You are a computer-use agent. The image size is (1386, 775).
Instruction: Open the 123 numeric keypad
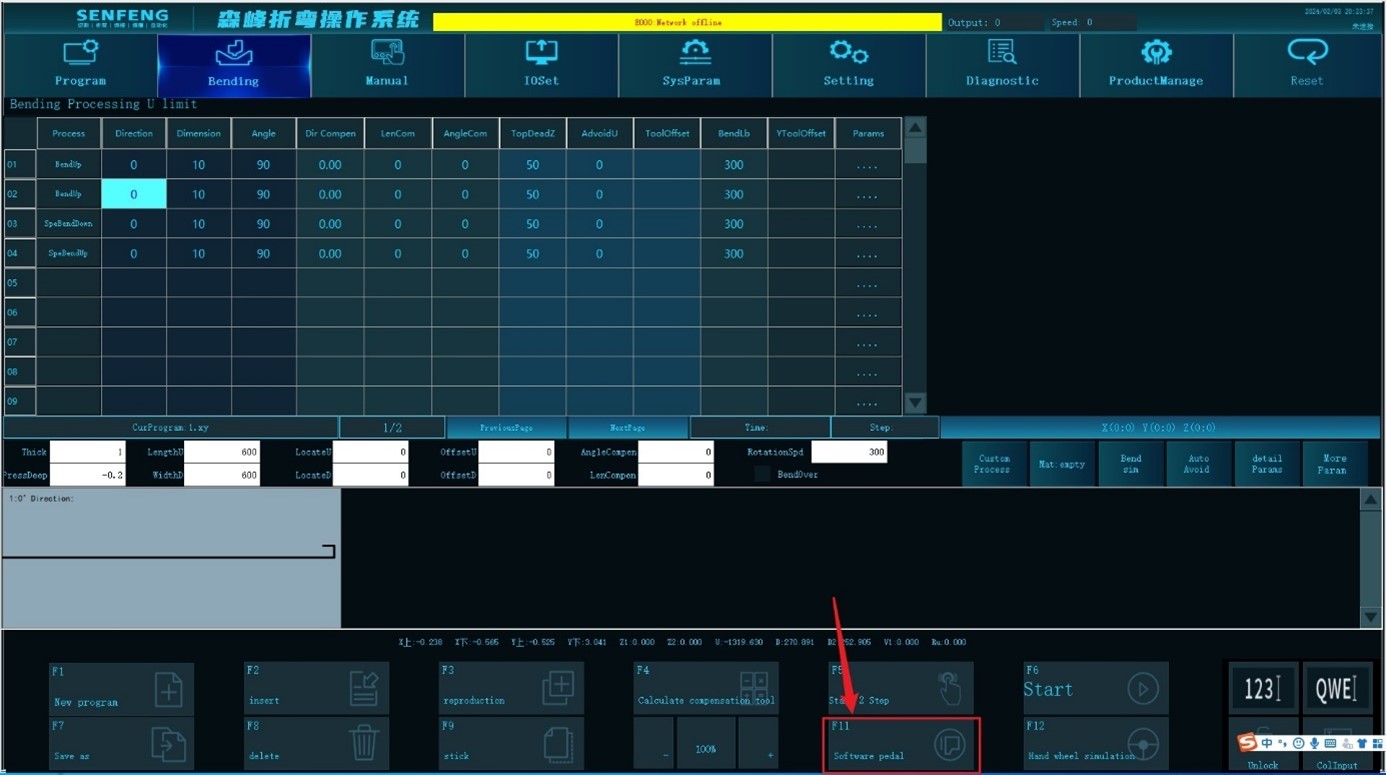tap(1263, 688)
